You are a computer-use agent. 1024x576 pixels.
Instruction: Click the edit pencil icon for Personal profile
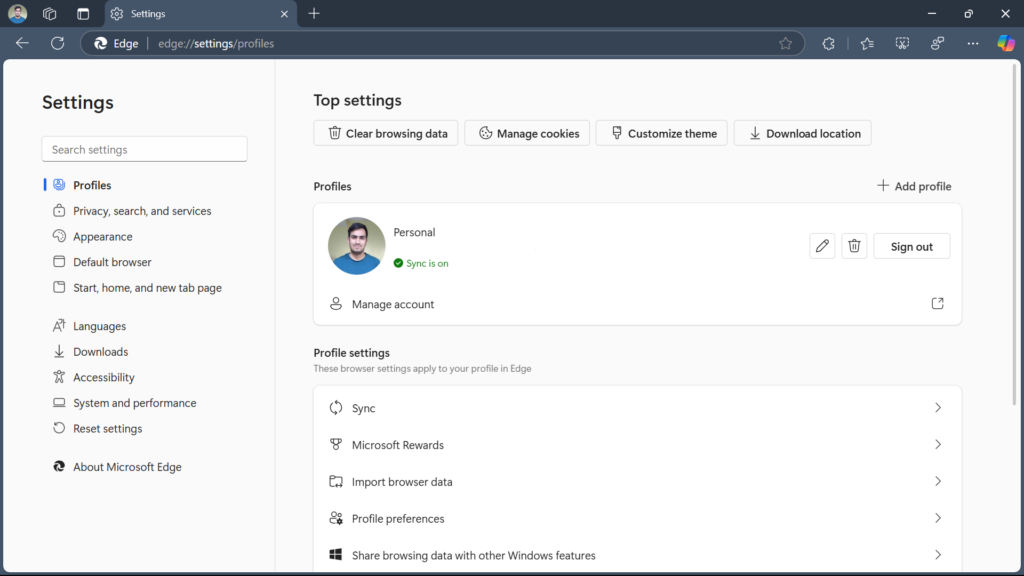[822, 246]
